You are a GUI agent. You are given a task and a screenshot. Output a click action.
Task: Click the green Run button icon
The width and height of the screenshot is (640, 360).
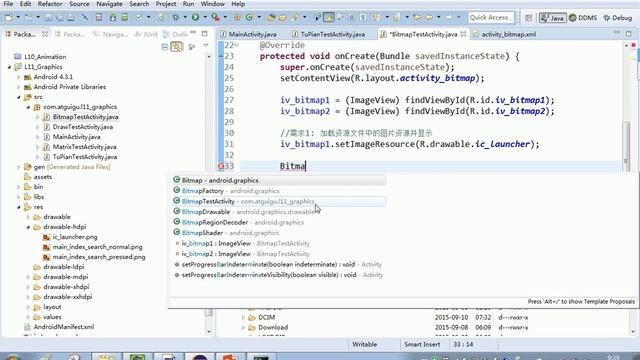(196, 17)
